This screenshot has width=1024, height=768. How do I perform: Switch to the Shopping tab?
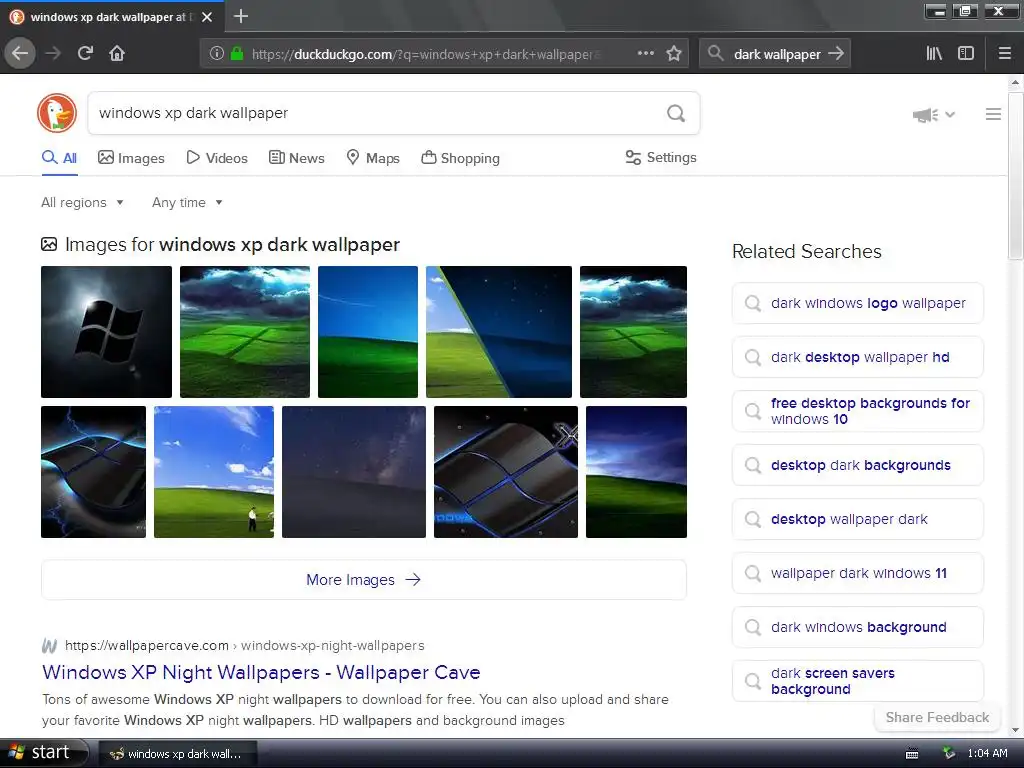[460, 158]
